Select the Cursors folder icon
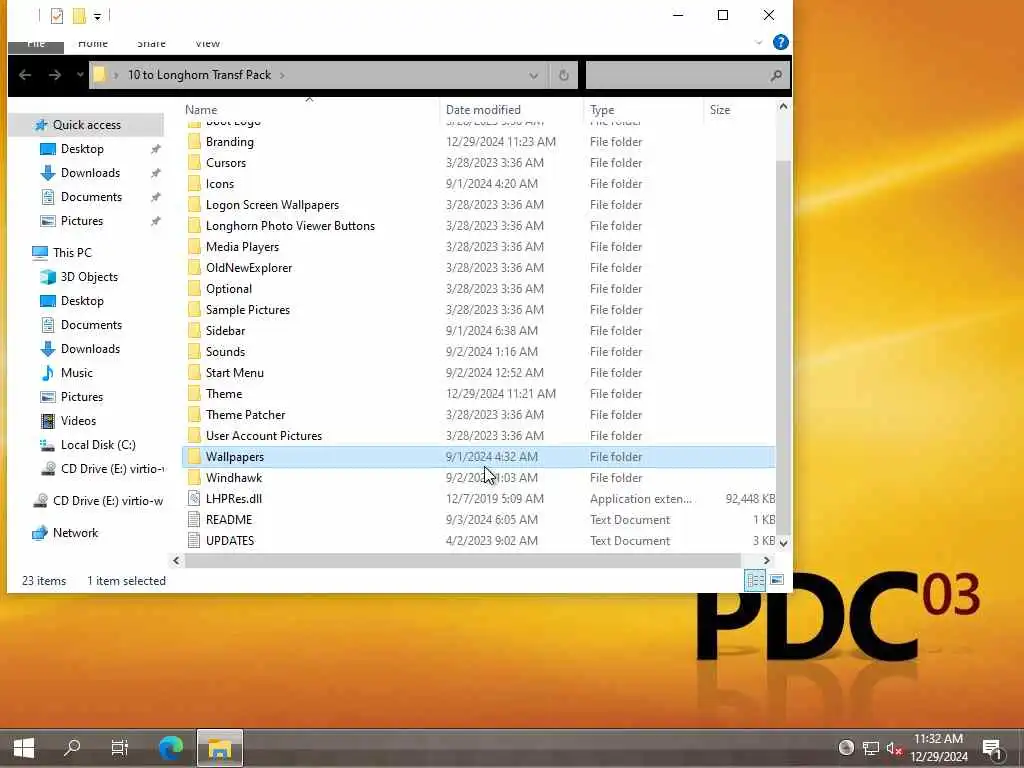Screen dimensions: 1024x768 (193, 163)
